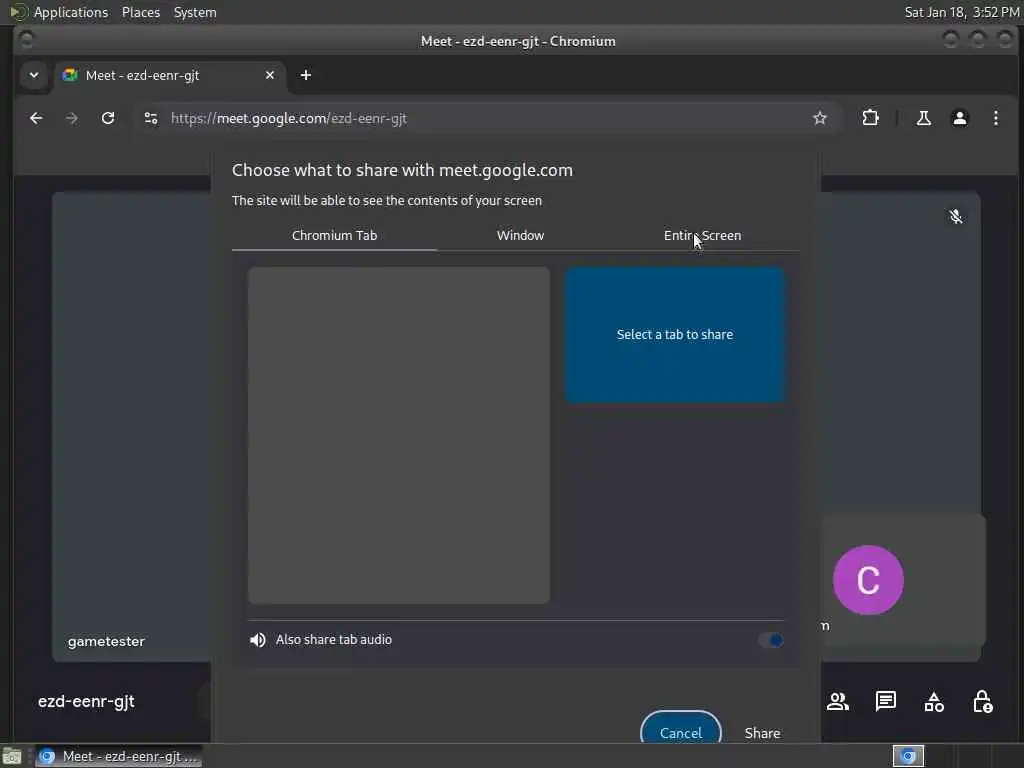Click the purple C participant avatar
Image resolution: width=1024 pixels, height=768 pixels.
(x=868, y=580)
